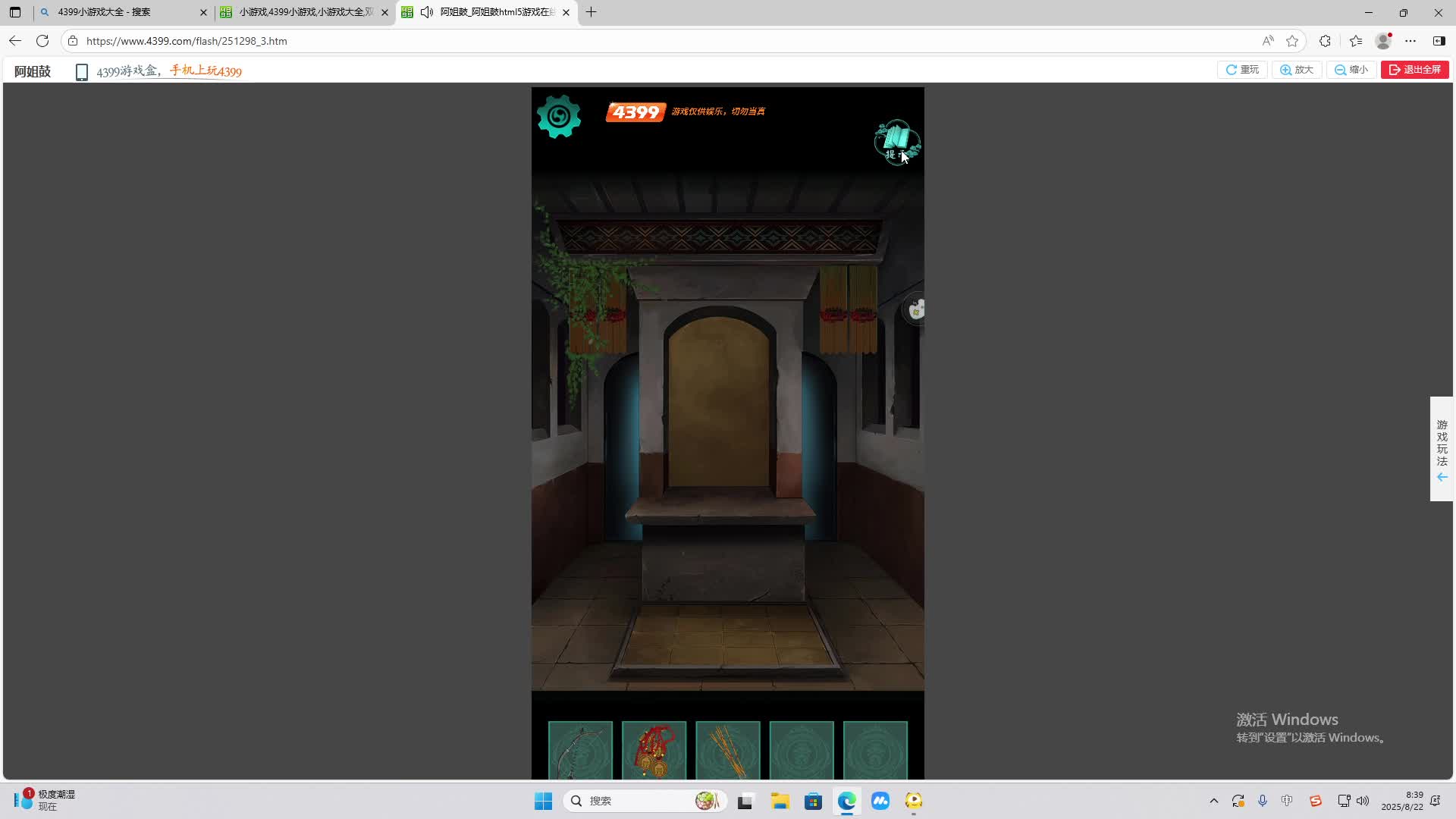
Task: Expand the 游戏玩法 side panel
Action: pos(1442,448)
